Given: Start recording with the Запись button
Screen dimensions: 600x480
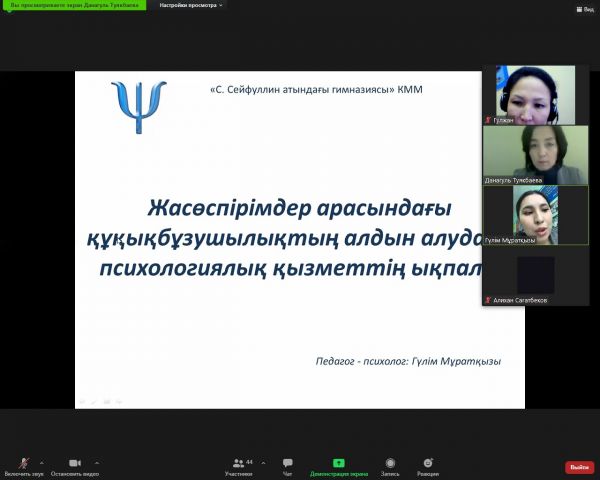Looking at the screenshot, I should pos(390,463).
